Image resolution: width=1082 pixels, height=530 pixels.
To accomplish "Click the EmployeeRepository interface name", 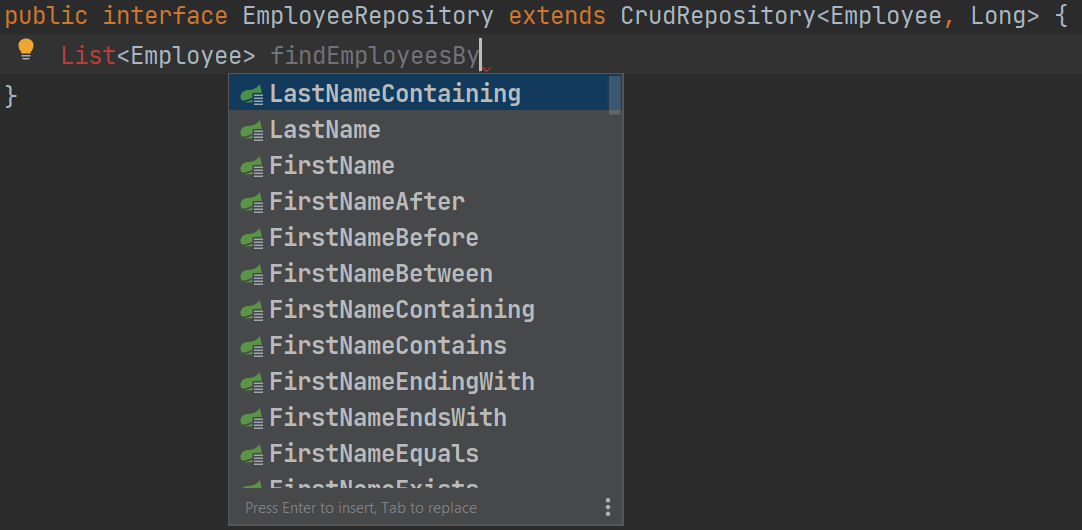I will click(x=368, y=16).
